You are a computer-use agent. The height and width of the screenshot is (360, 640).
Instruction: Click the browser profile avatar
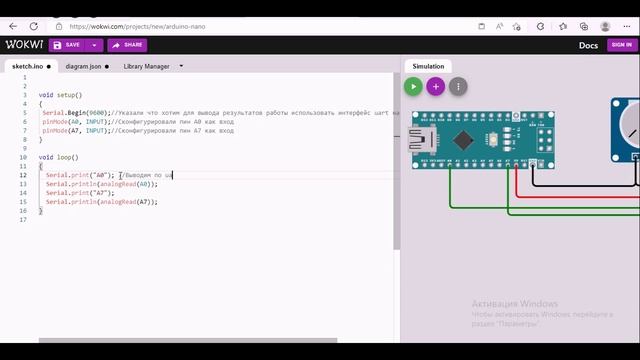click(605, 27)
